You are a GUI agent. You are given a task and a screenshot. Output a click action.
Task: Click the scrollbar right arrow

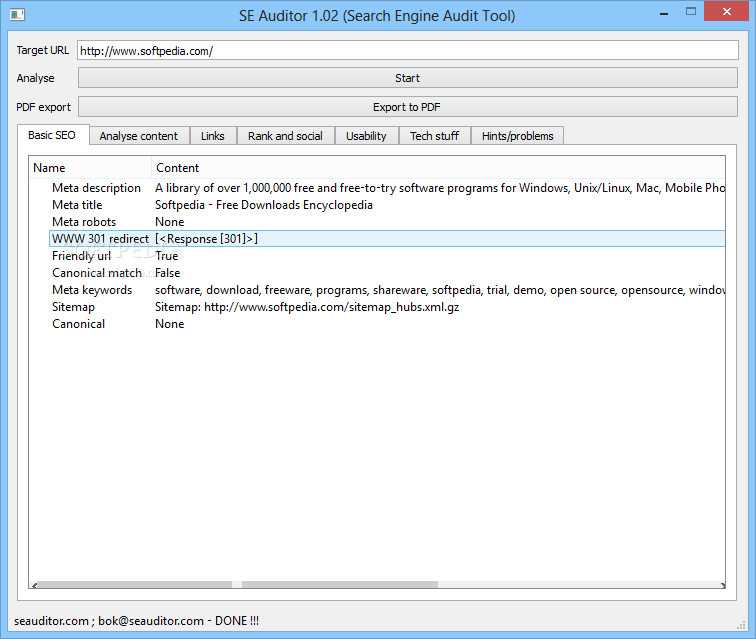point(722,585)
